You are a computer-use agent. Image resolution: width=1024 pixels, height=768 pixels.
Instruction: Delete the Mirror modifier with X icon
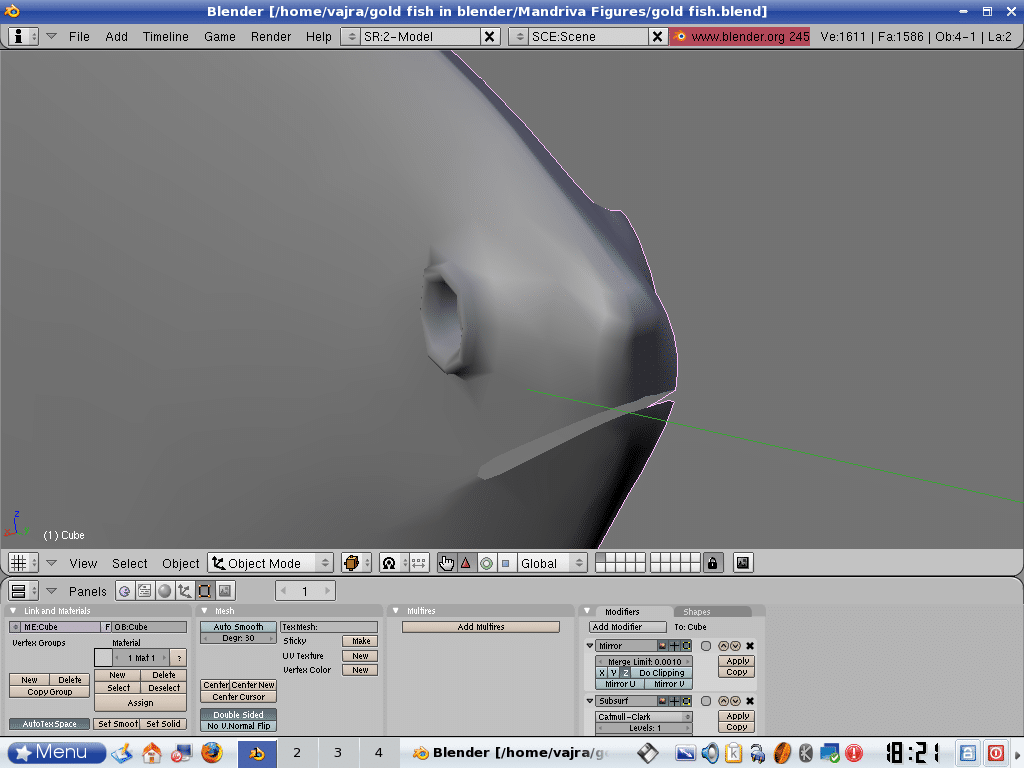click(x=750, y=646)
